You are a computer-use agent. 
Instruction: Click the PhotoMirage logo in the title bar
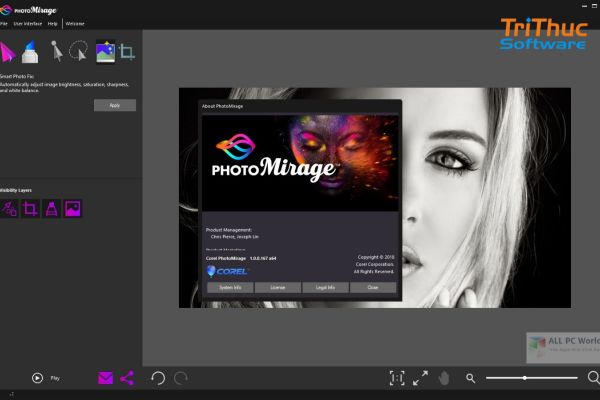(x=28, y=10)
